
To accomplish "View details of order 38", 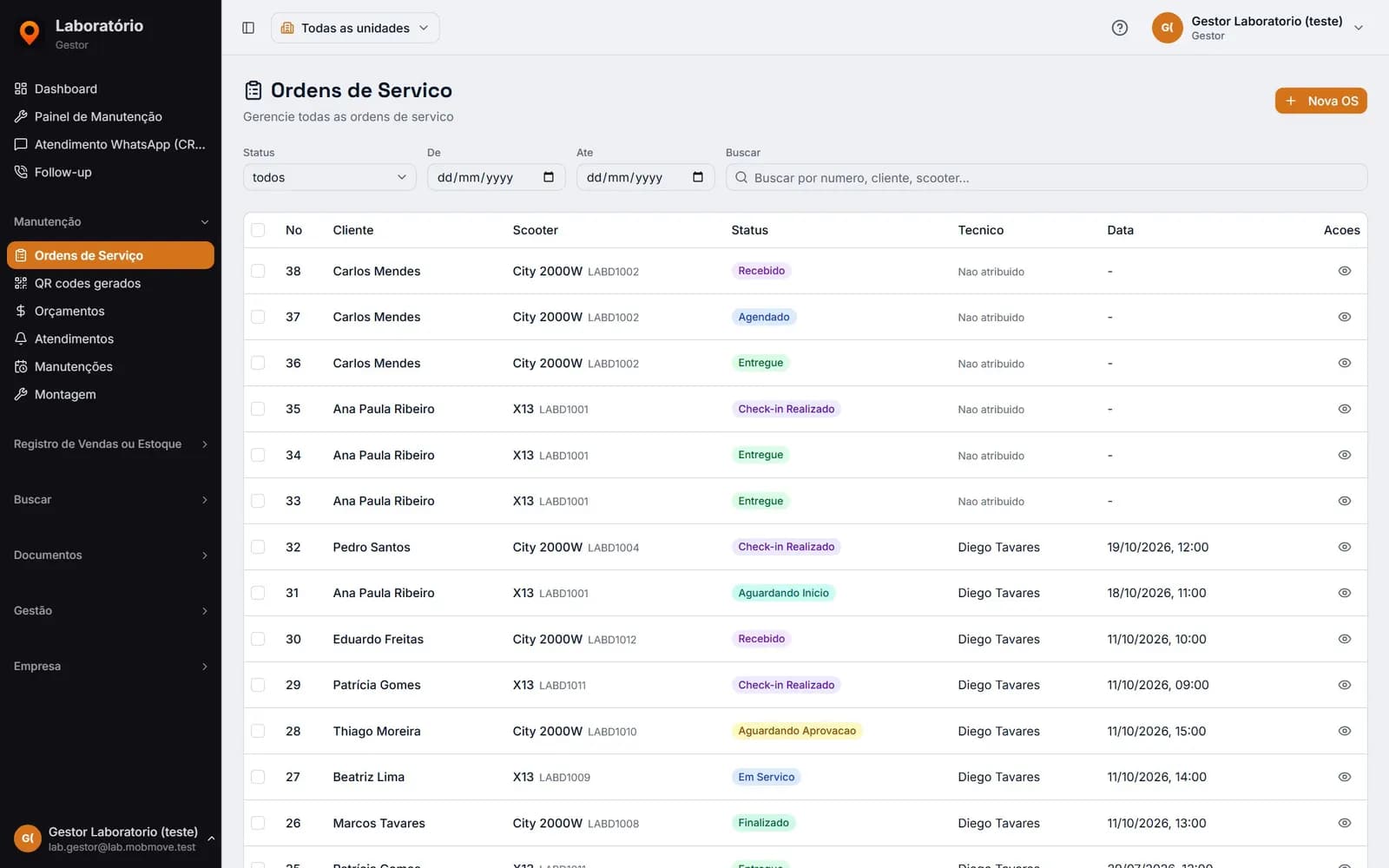I will point(1344,271).
